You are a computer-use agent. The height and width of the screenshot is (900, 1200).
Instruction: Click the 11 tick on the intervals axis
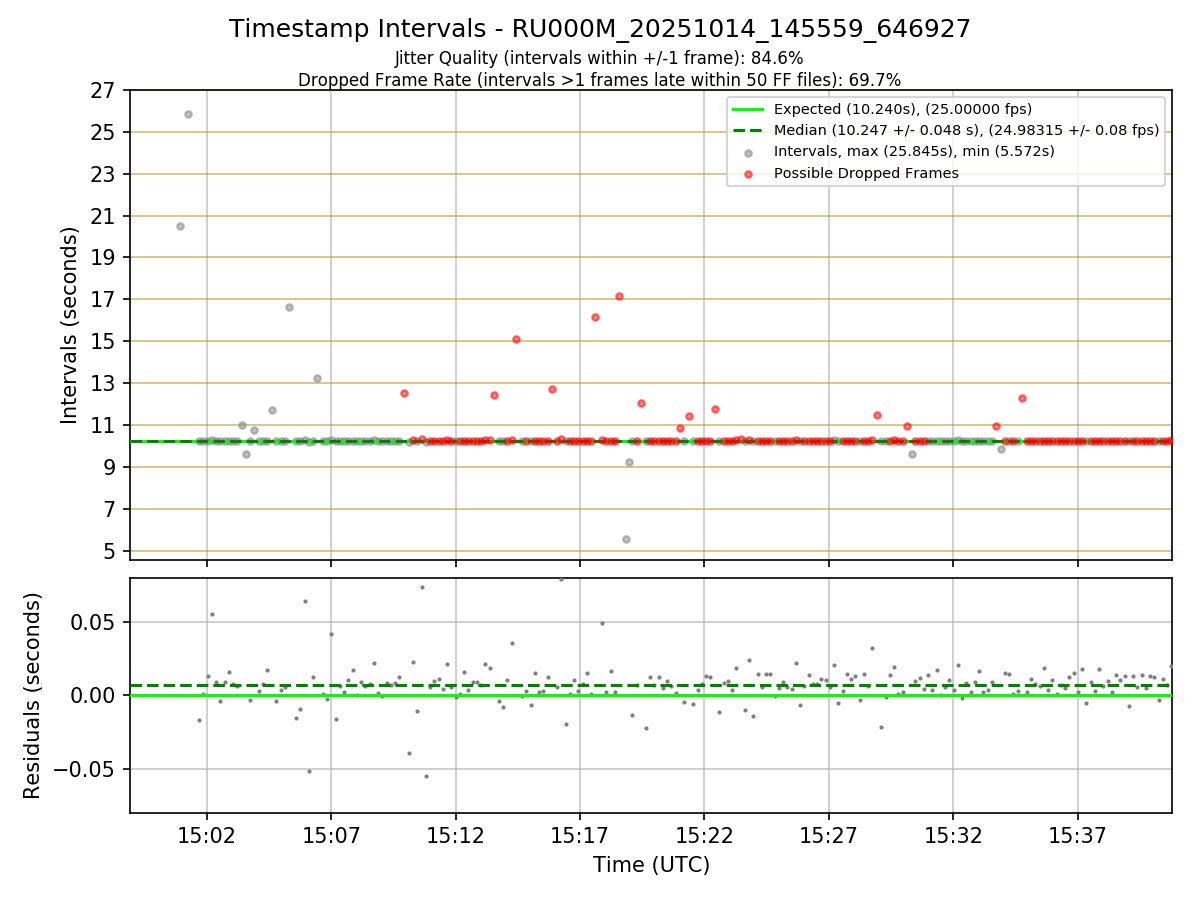pyautogui.click(x=104, y=426)
